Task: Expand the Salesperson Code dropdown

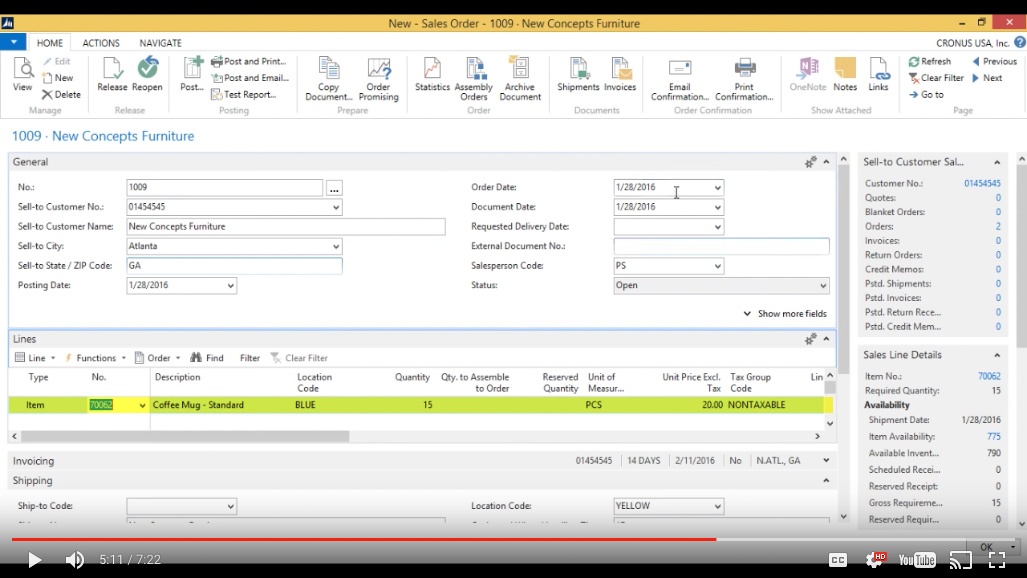Action: point(717,266)
